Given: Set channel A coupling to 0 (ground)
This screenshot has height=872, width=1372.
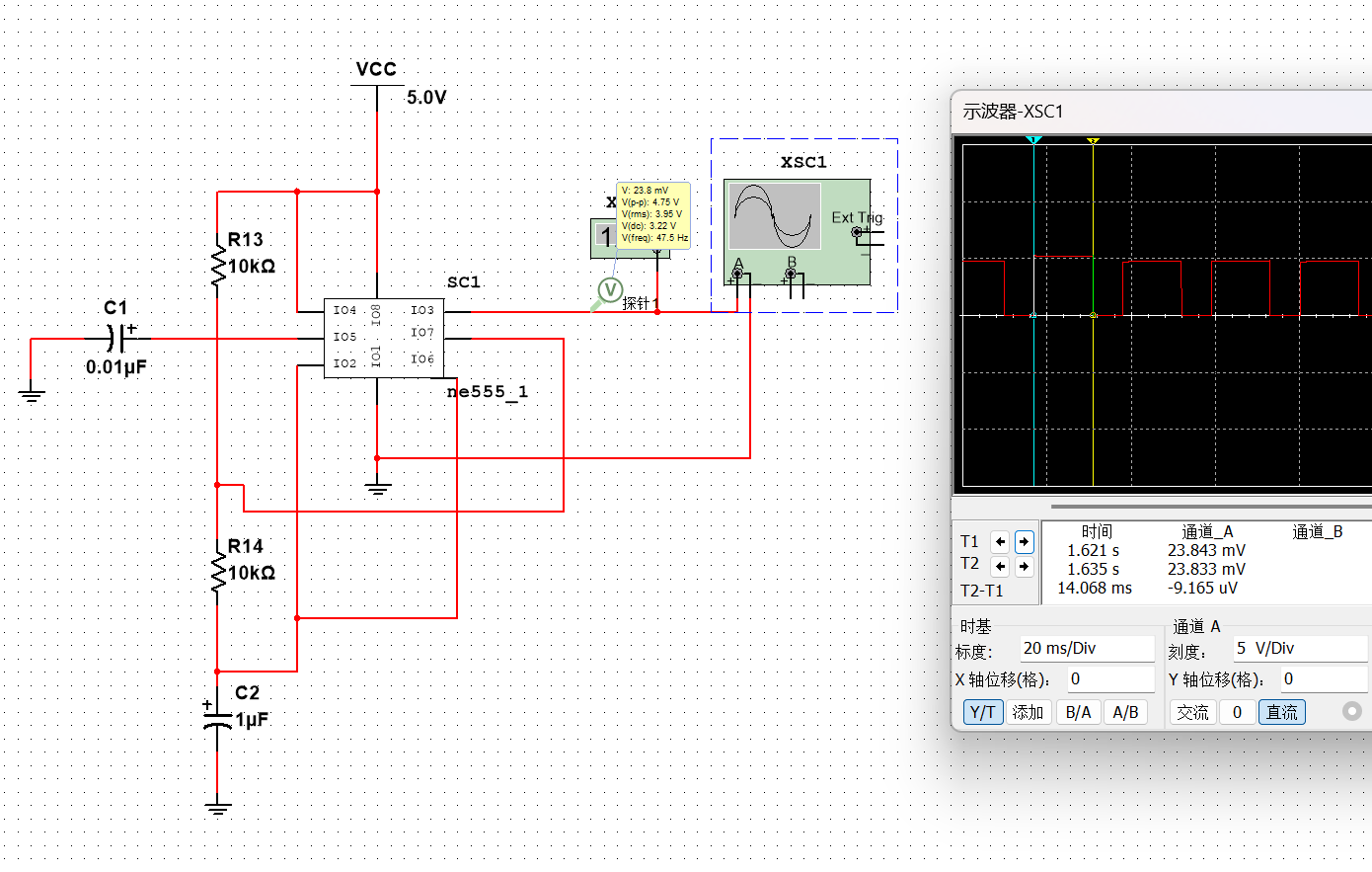Looking at the screenshot, I should pos(1237,712).
